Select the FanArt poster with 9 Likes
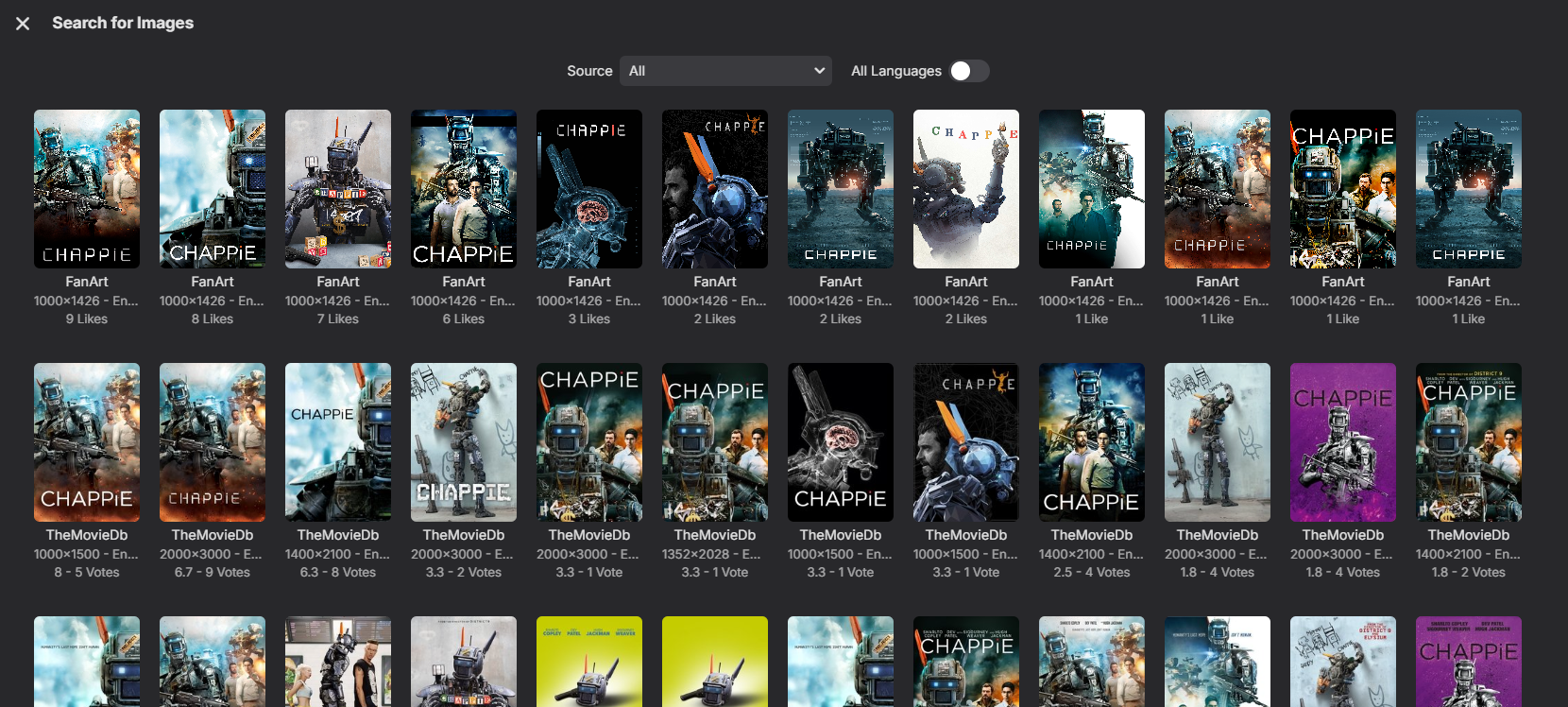 (87, 189)
